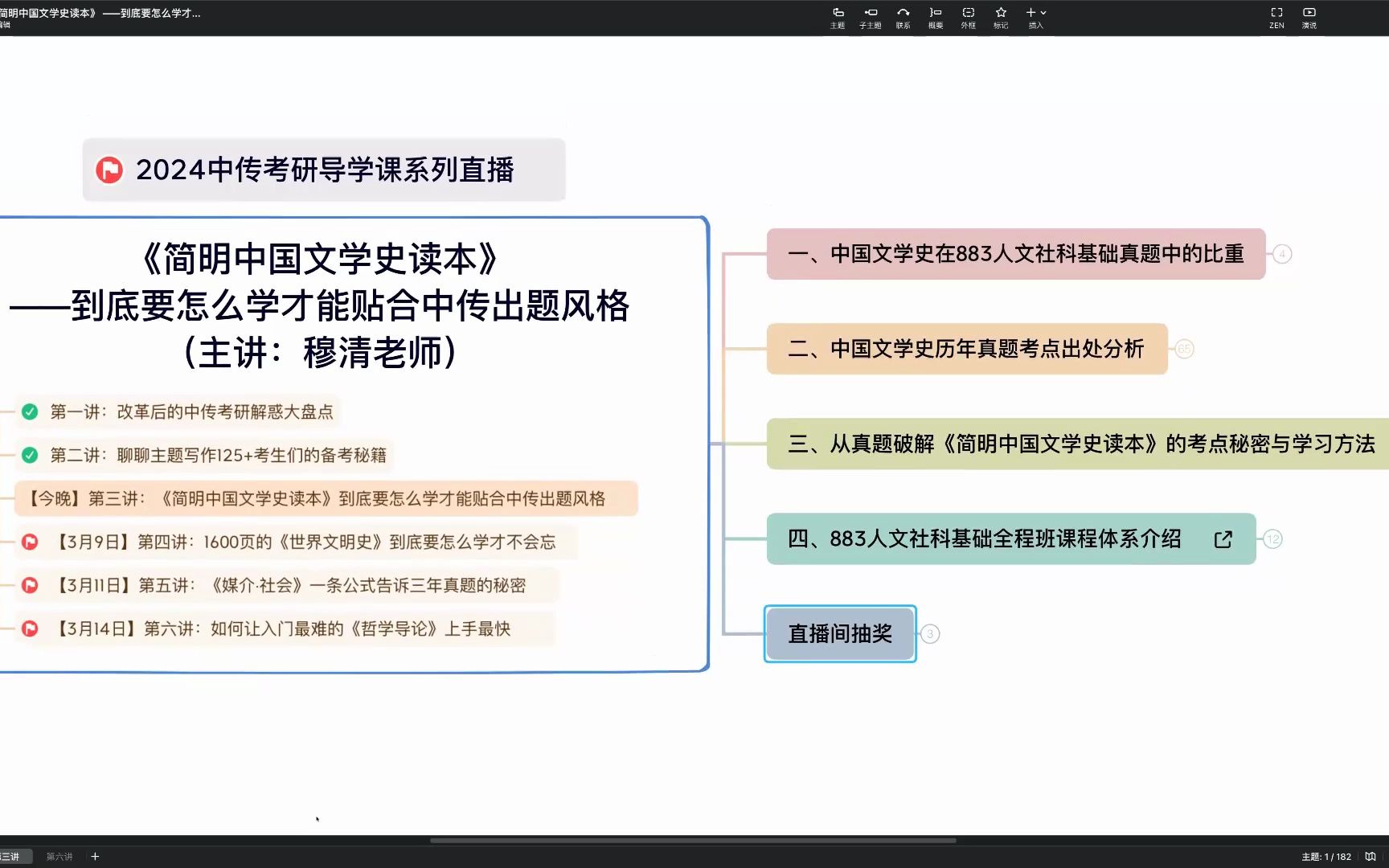The height and width of the screenshot is (868, 1389).
Task: Click green check marker on 第二讲 row
Action: point(30,456)
